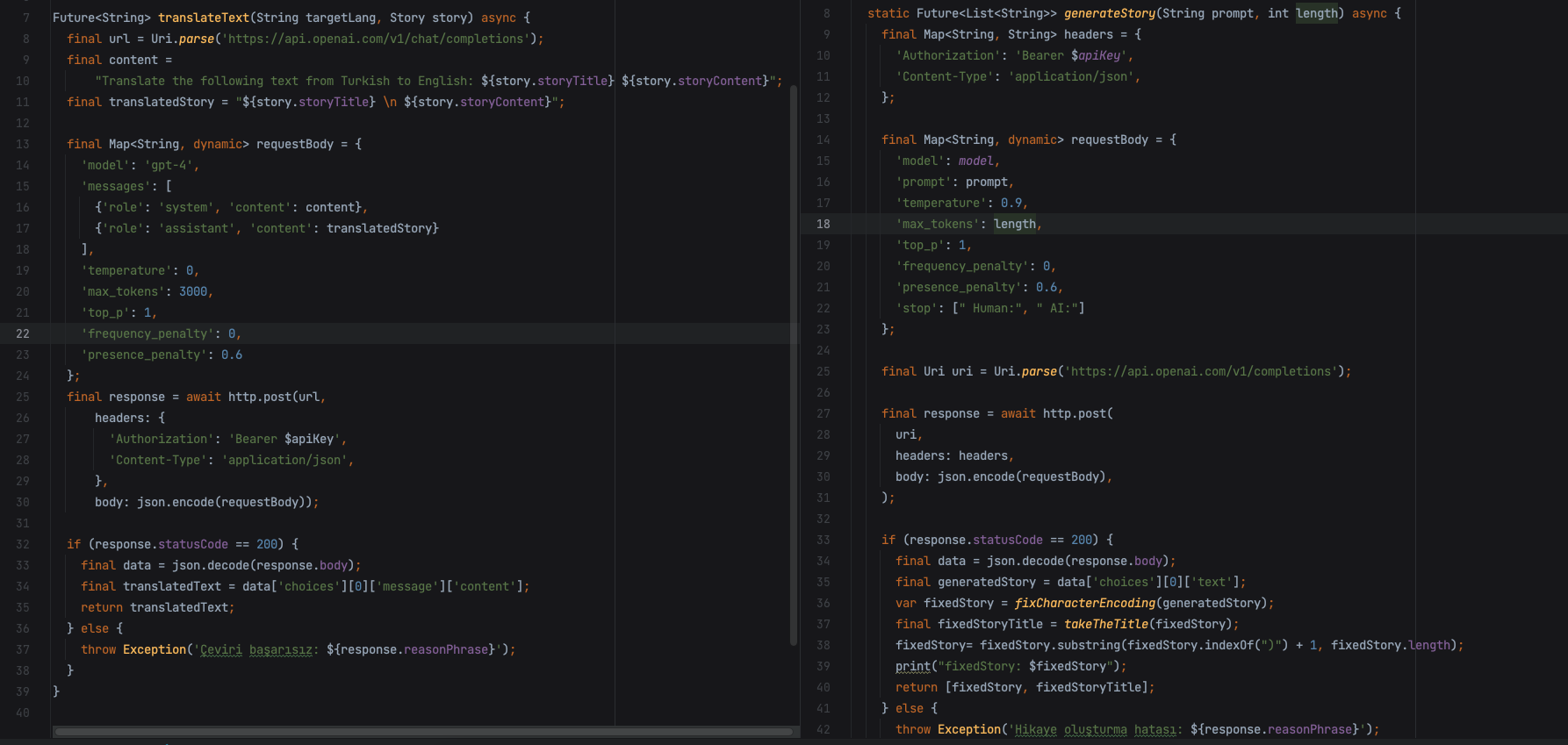This screenshot has width=1568, height=745.
Task: Click the "static" keyword in right pane
Action: tap(888, 13)
